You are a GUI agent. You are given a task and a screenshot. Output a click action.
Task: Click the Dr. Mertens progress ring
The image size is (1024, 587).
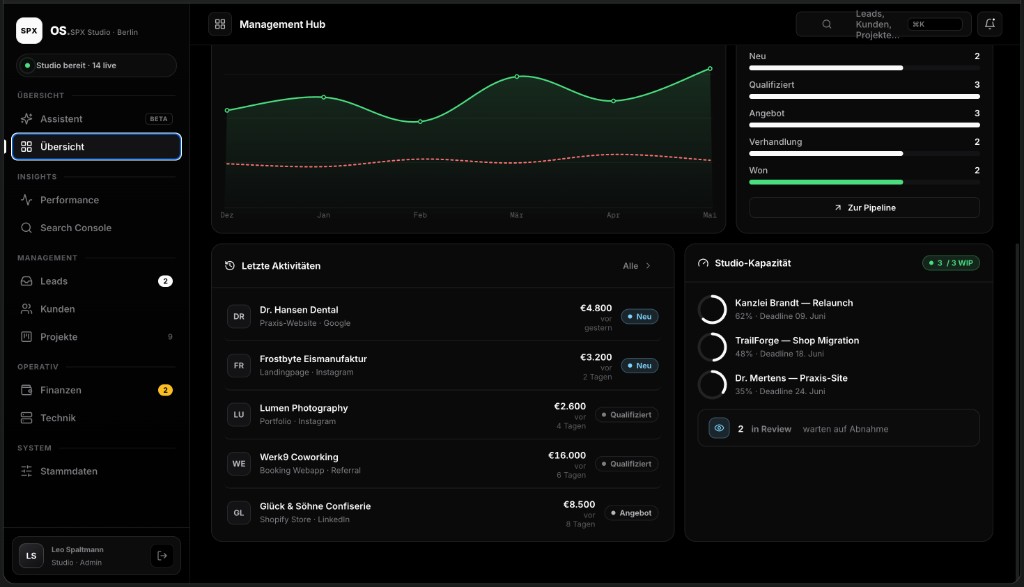(x=712, y=385)
